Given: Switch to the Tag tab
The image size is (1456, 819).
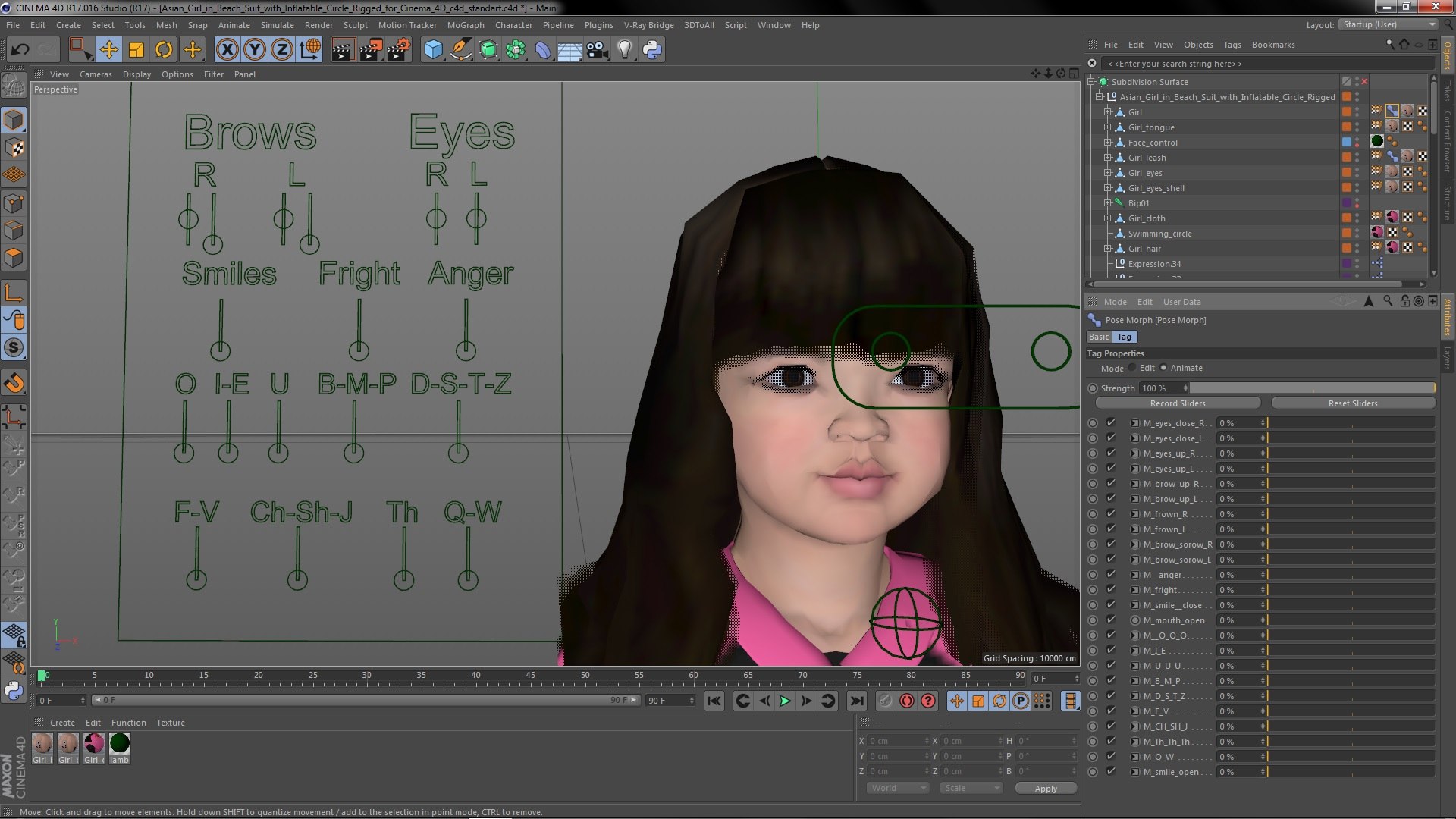Looking at the screenshot, I should tap(1124, 337).
